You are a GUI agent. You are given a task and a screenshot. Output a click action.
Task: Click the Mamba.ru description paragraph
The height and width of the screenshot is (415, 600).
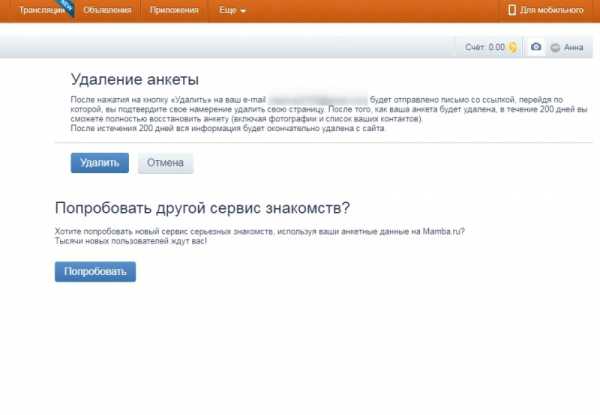point(260,236)
